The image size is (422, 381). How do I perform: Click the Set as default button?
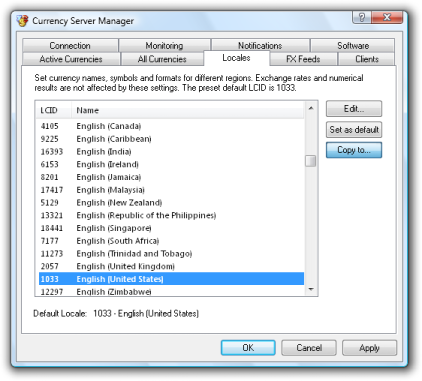point(354,129)
